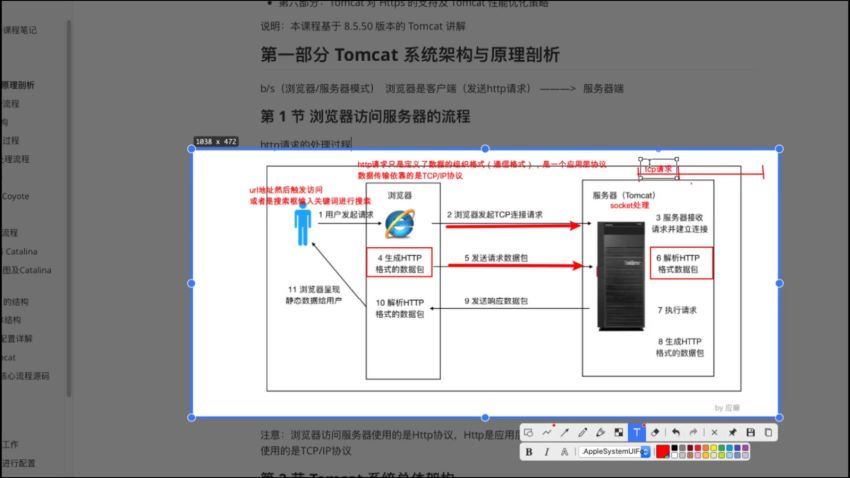Screen dimensions: 850x478
Task: Click the blue user figure in diagram
Action: click(x=302, y=224)
